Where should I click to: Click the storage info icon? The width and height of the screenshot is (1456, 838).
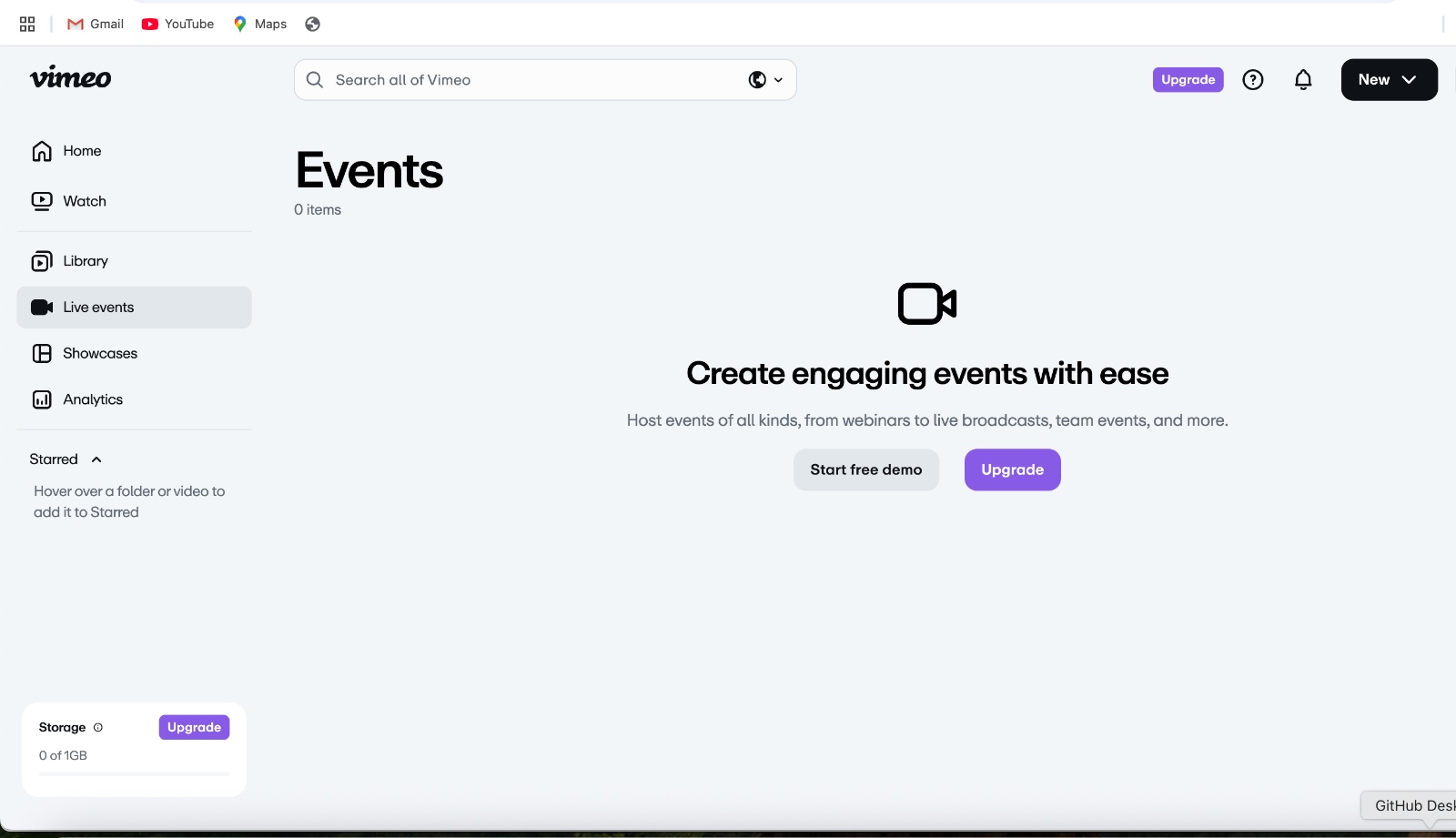pyautogui.click(x=98, y=727)
